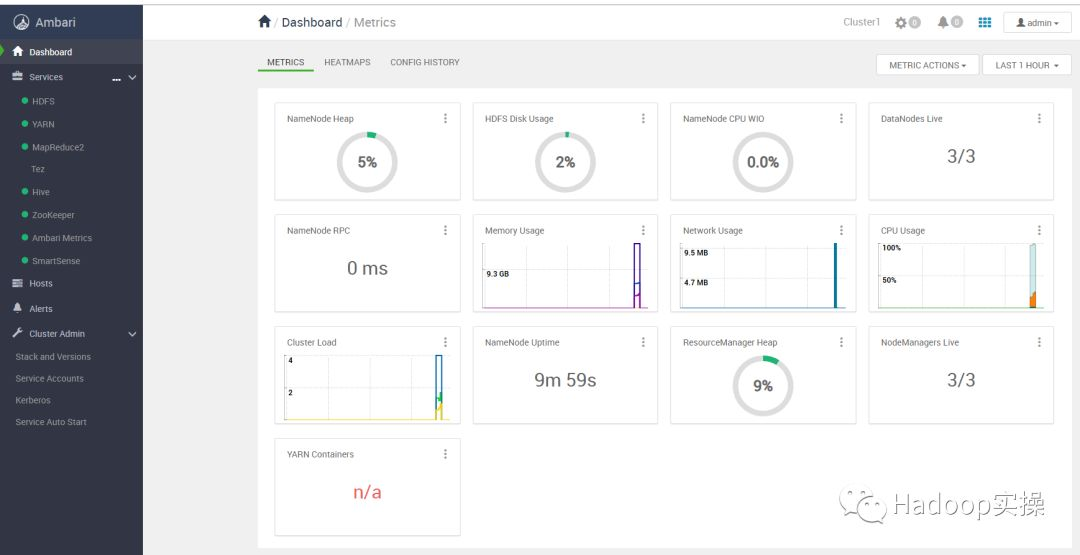
Task: Collapse the Cluster Admin section chevron
Action: coord(132,334)
